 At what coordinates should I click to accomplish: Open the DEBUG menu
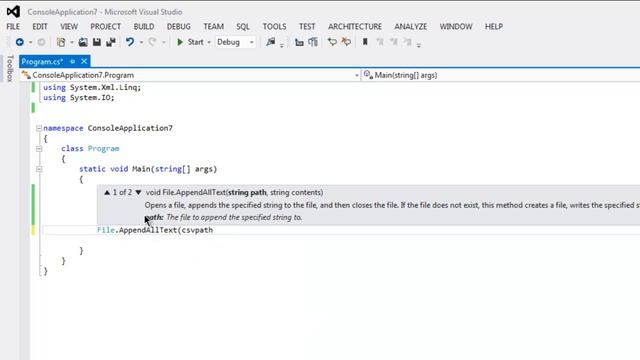point(178,27)
